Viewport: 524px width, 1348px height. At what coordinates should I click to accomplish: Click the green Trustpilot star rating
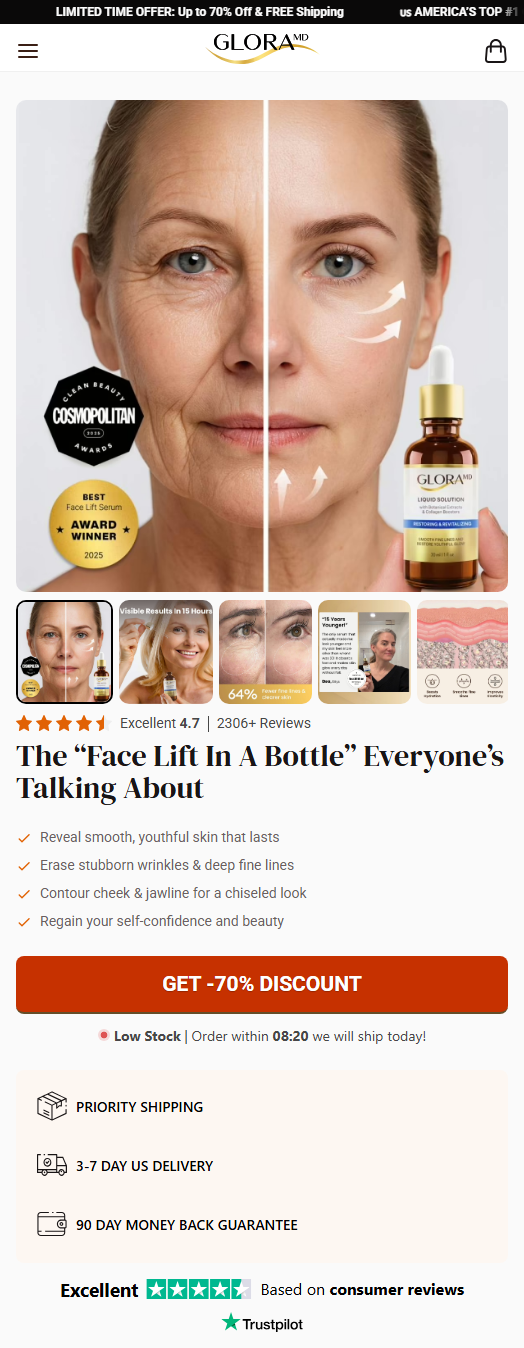pos(199,1289)
